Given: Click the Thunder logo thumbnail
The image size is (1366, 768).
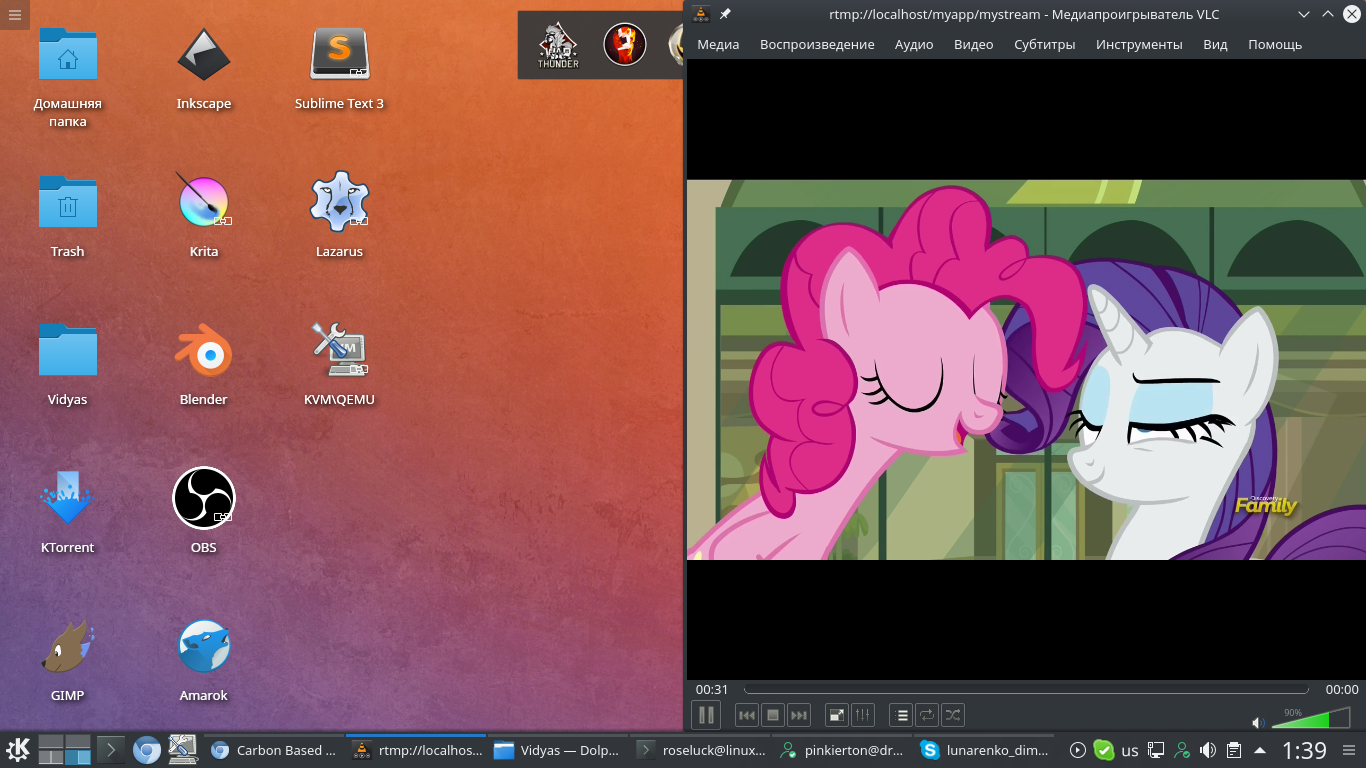Looking at the screenshot, I should (x=558, y=45).
